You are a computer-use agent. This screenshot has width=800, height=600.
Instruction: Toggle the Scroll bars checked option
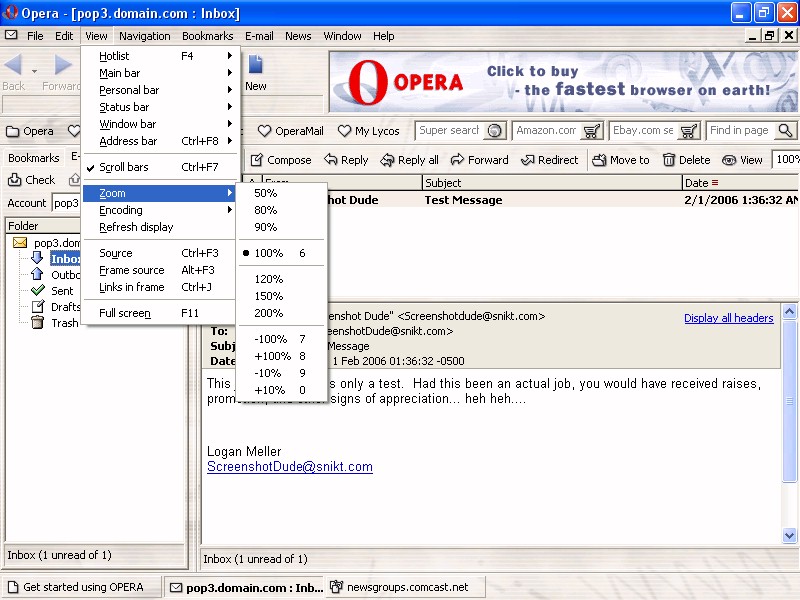tap(124, 167)
